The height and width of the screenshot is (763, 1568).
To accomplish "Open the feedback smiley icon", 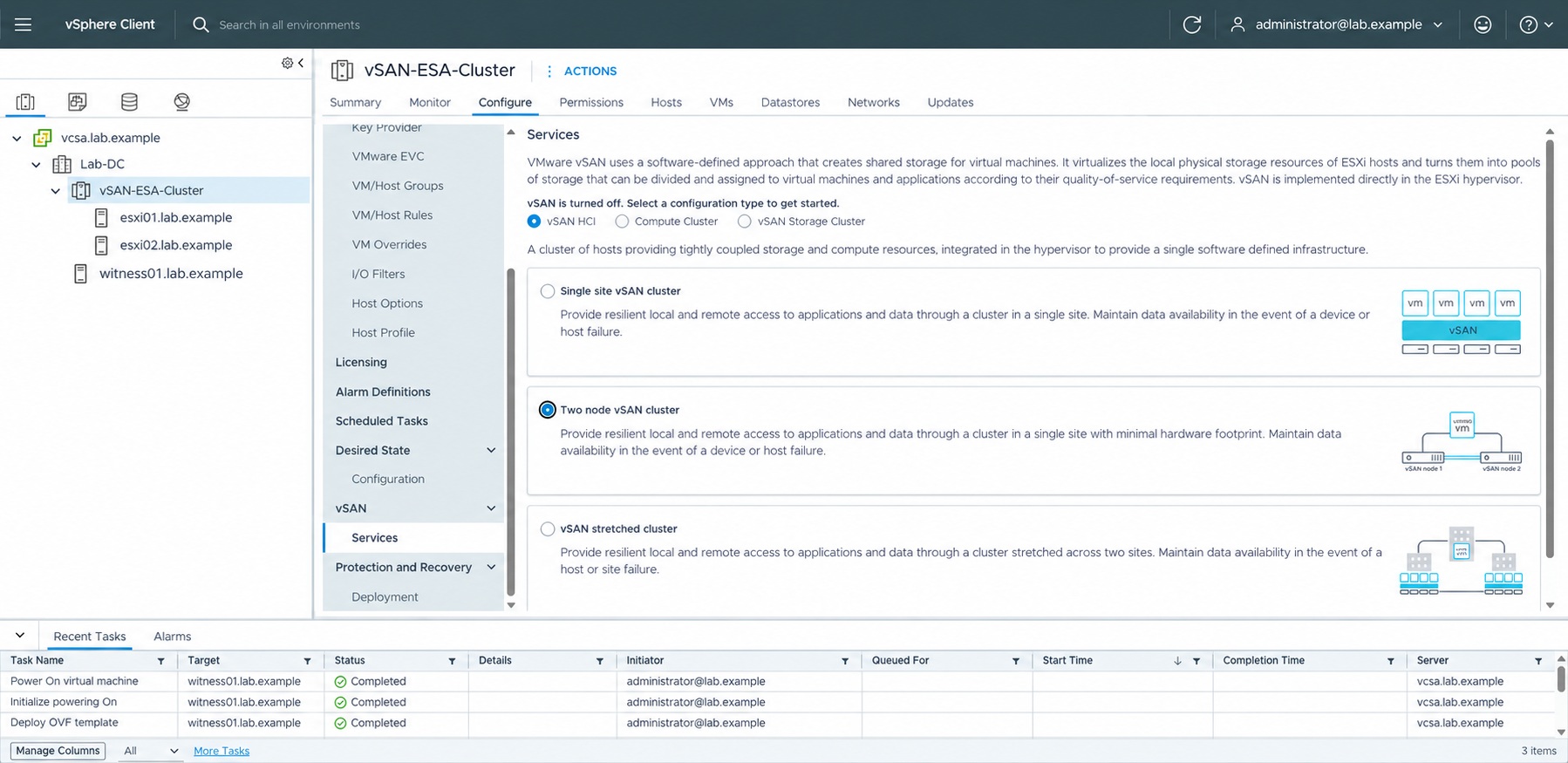I will (x=1483, y=24).
